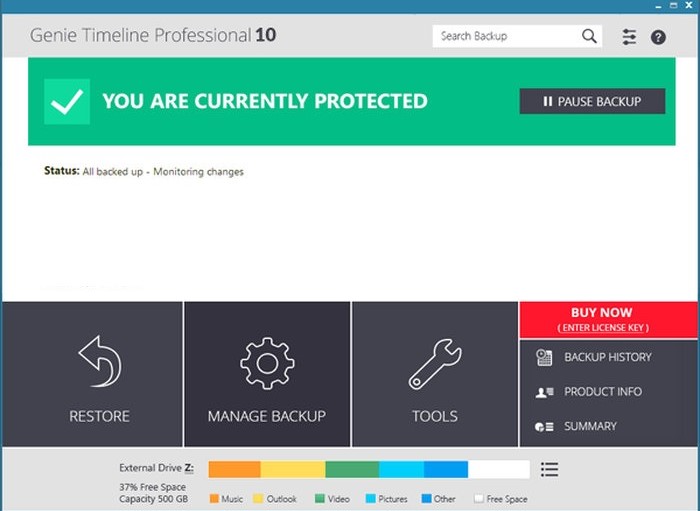Click the yellow Outlook segment of usage bar
The width and height of the screenshot is (700, 511).
click(293, 469)
